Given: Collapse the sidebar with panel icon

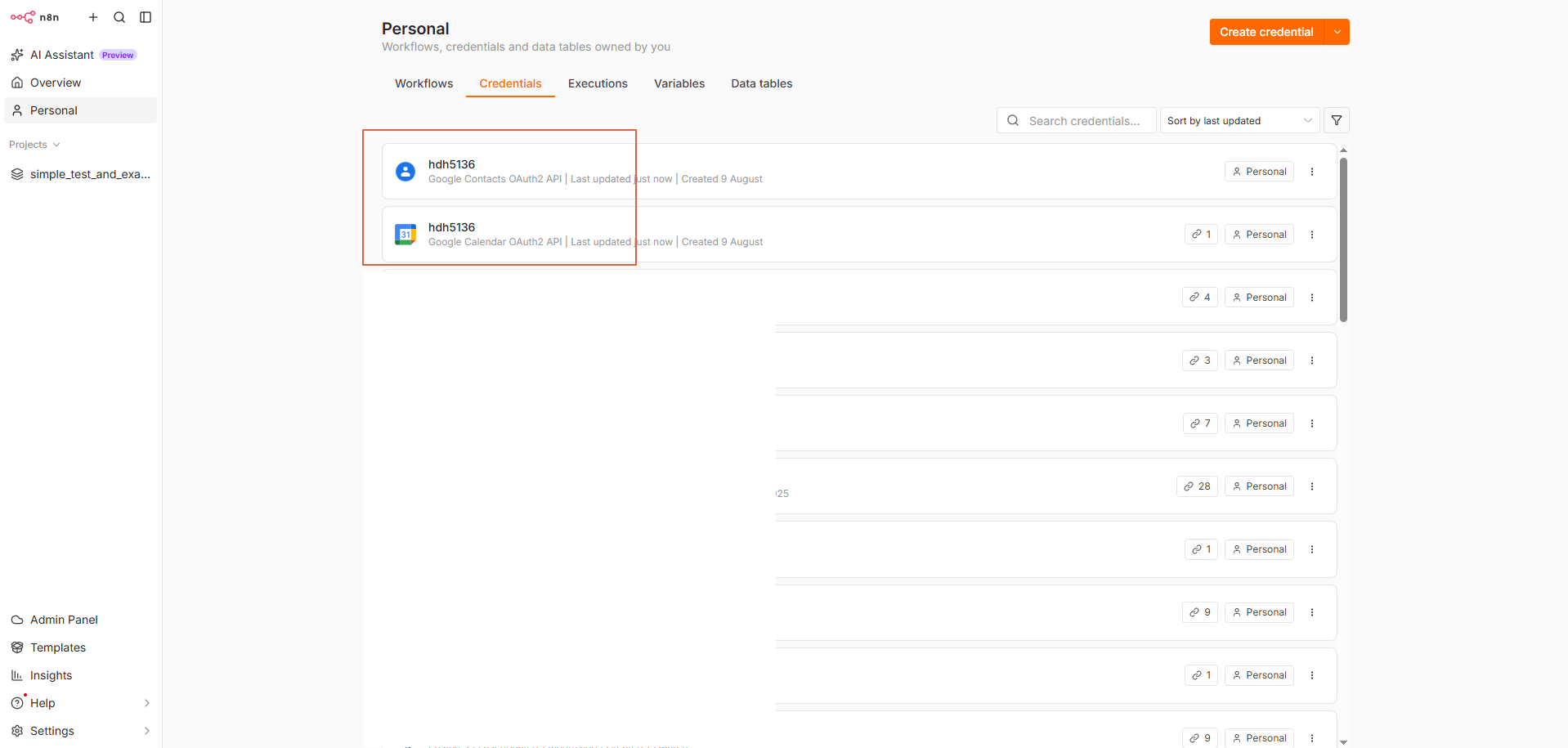Looking at the screenshot, I should (x=146, y=17).
